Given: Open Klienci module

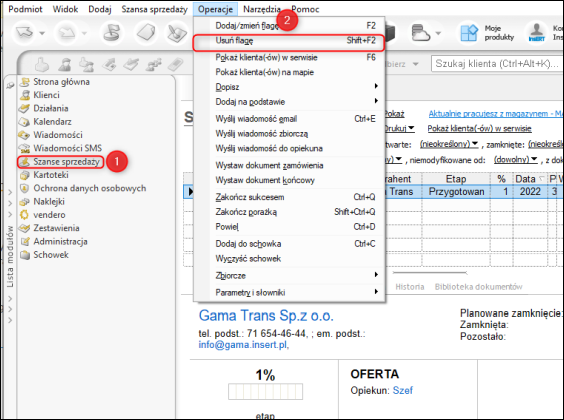Looking at the screenshot, I should point(40,95).
